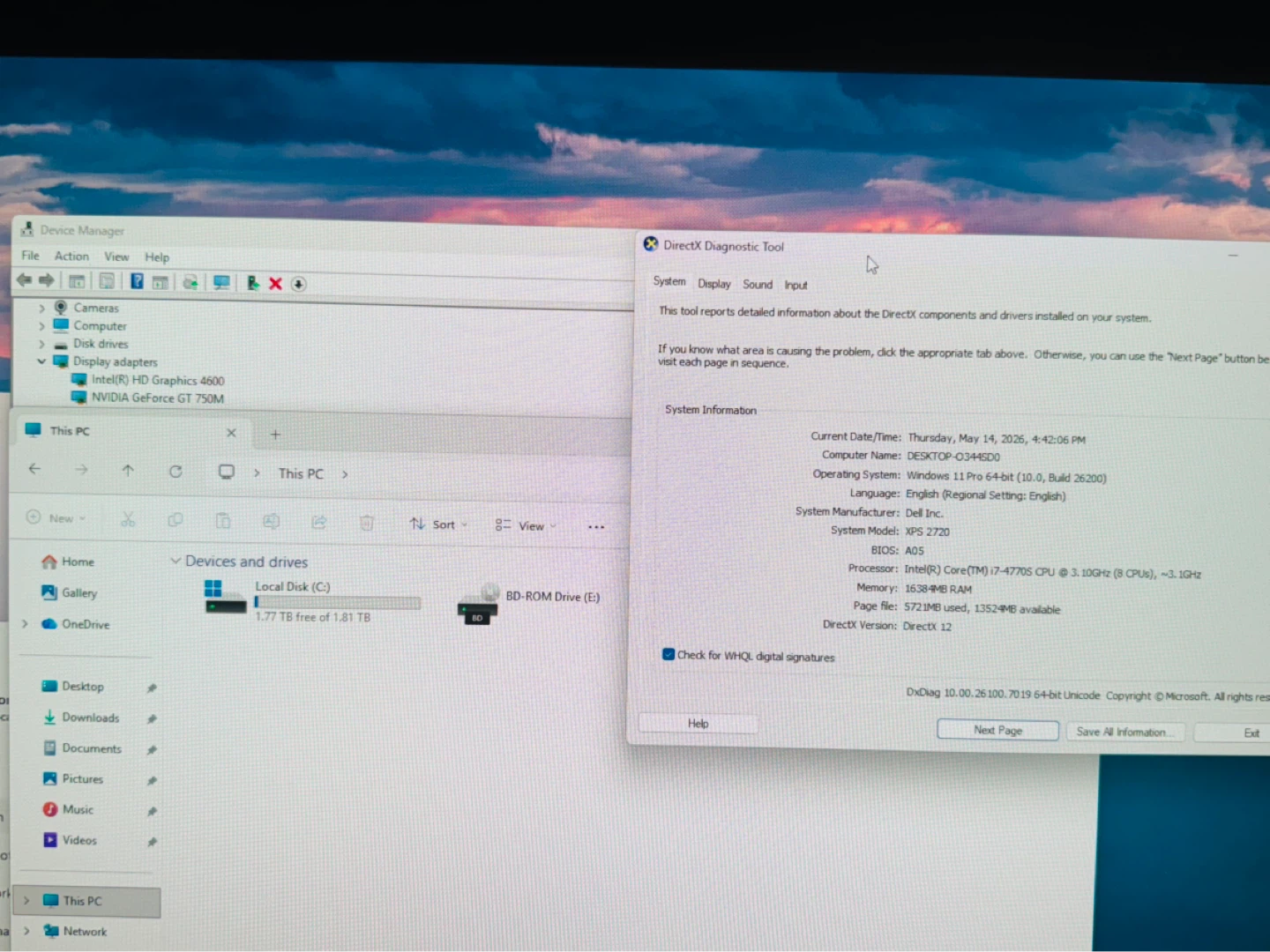The height and width of the screenshot is (952, 1270).
Task: Open the View dropdown in Explorer
Action: [x=526, y=526]
